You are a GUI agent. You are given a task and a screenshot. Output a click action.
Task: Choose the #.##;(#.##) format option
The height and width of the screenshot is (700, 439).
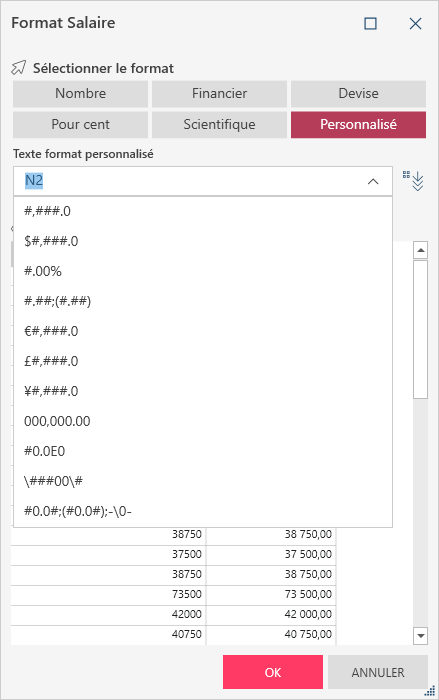point(203,301)
